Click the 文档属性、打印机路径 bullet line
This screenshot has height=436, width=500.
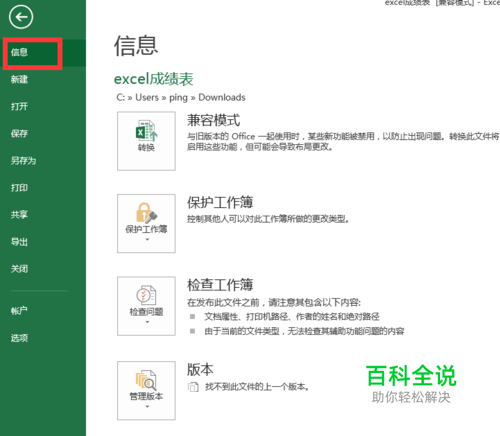click(292, 316)
